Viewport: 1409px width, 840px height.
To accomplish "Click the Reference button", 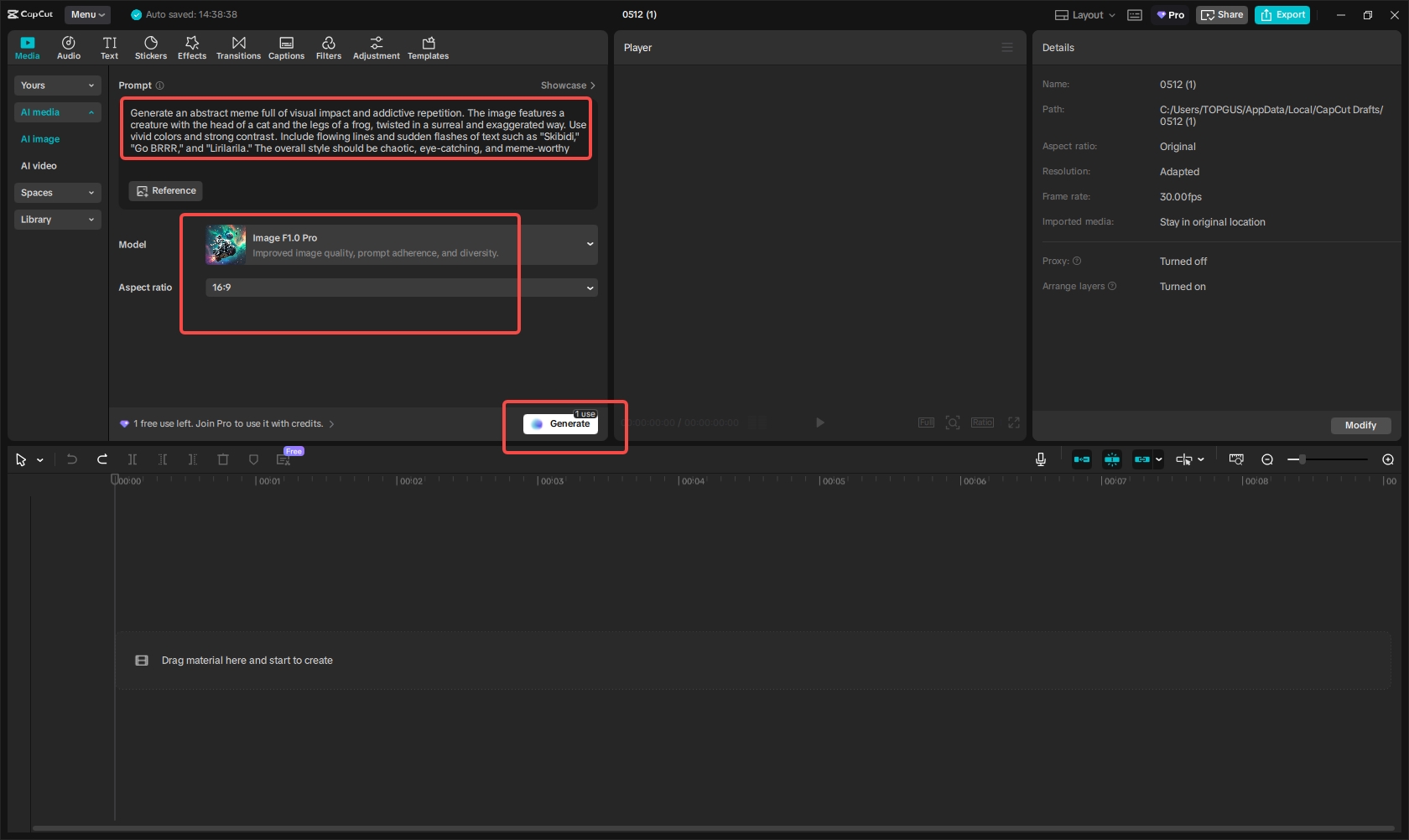I will (166, 191).
